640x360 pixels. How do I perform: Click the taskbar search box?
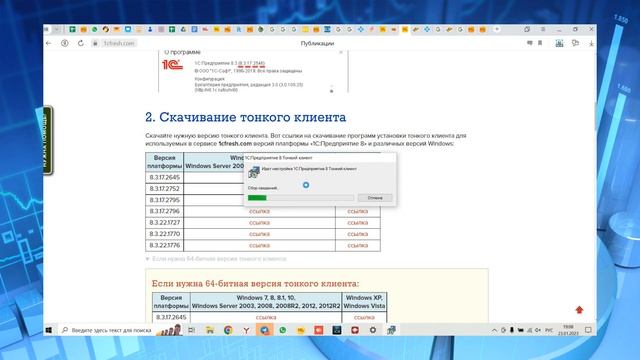point(107,330)
